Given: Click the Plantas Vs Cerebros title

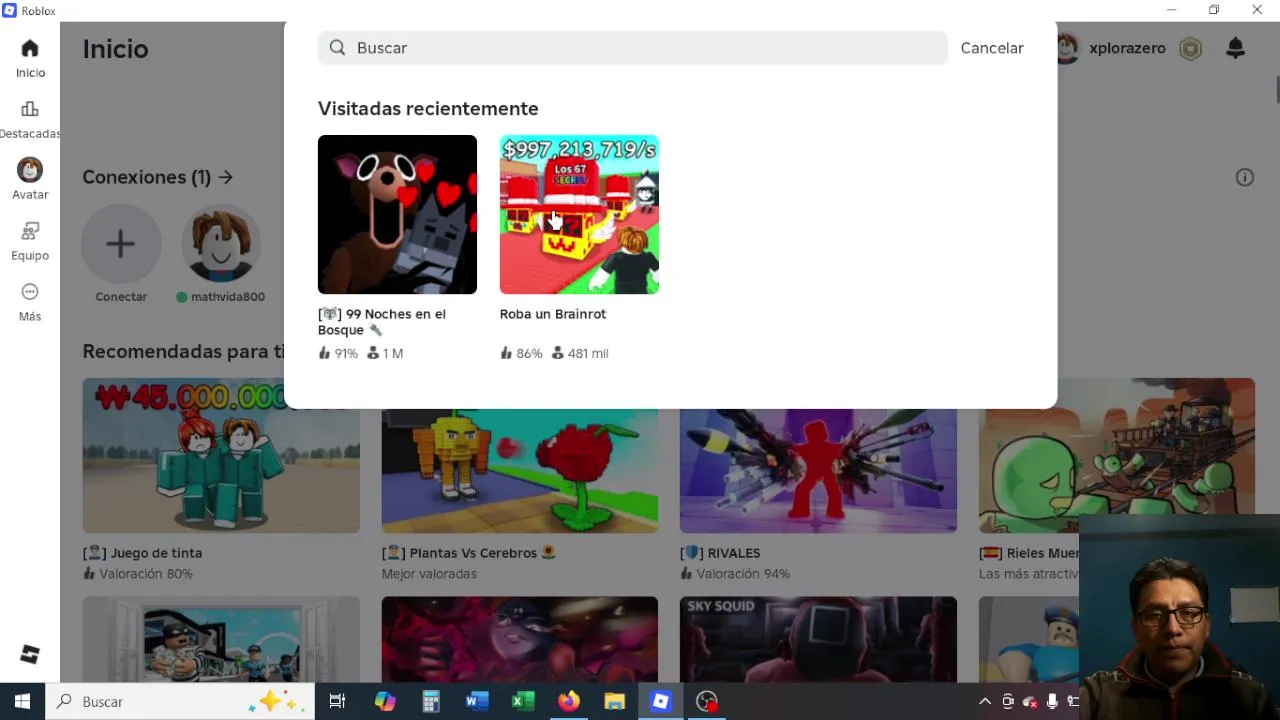Looking at the screenshot, I should tap(469, 553).
